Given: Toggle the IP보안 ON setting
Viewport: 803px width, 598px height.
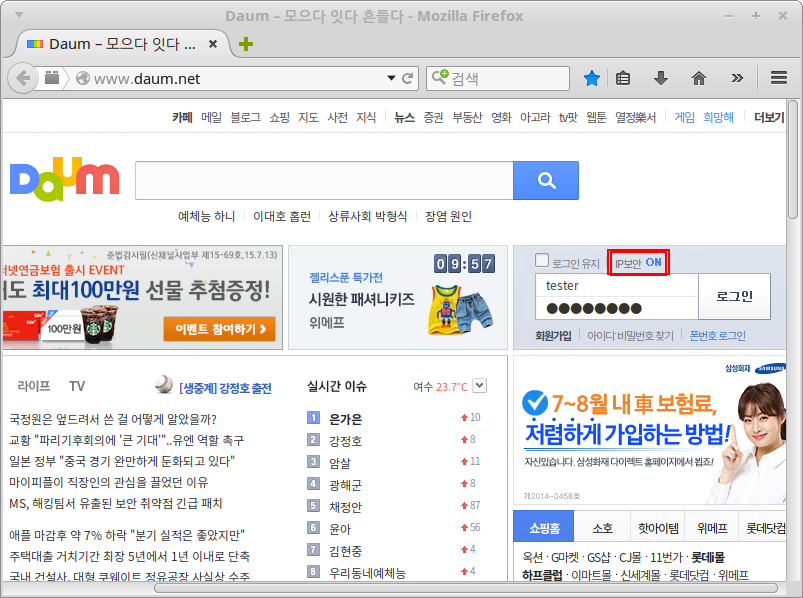Looking at the screenshot, I should (638, 263).
